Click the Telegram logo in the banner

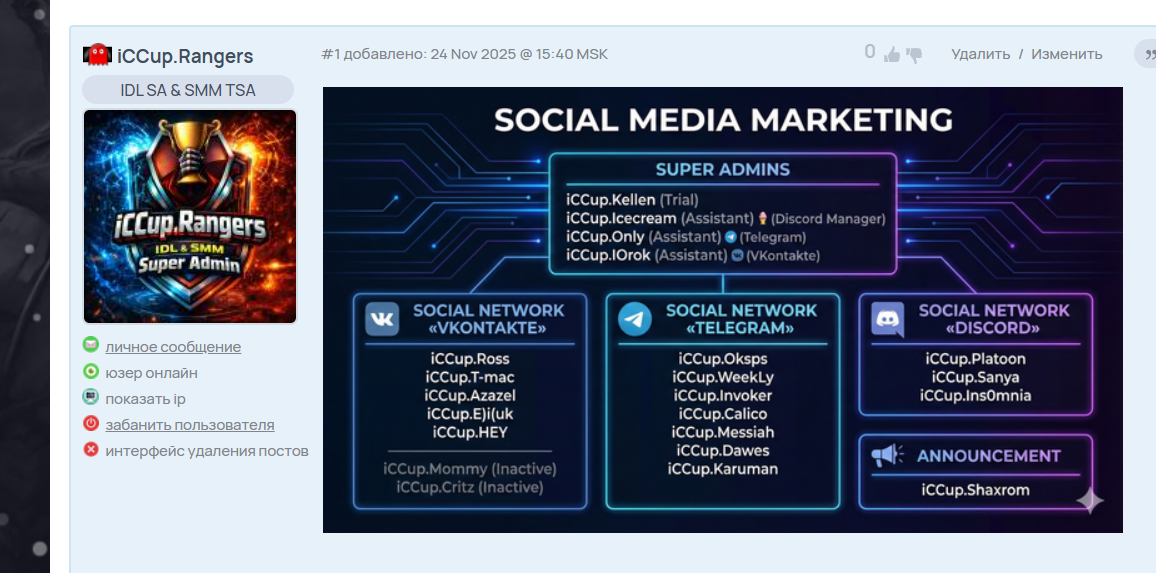[x=635, y=319]
